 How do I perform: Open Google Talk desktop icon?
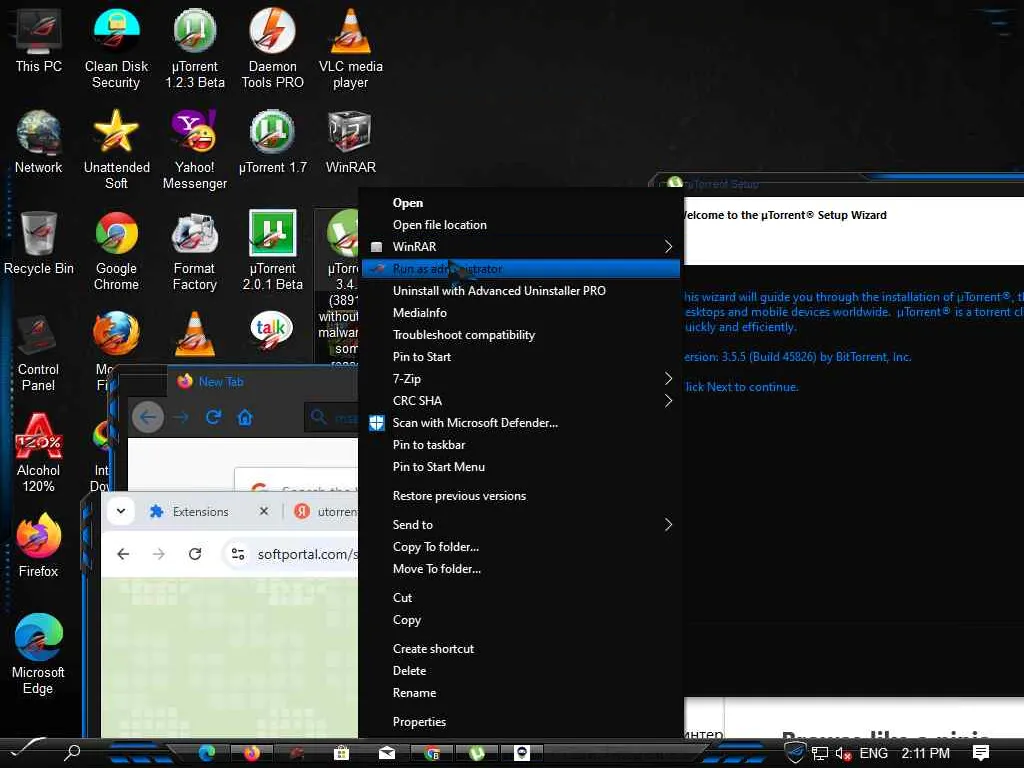(271, 330)
